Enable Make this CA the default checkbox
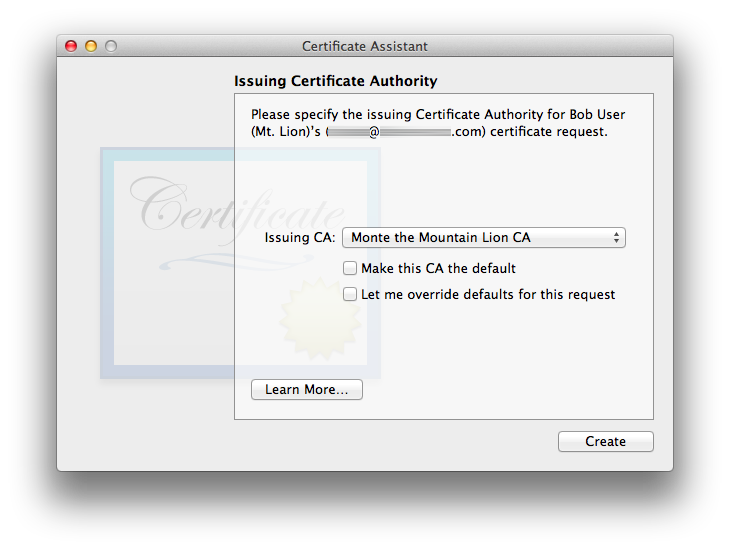The image size is (730, 550). (x=350, y=268)
